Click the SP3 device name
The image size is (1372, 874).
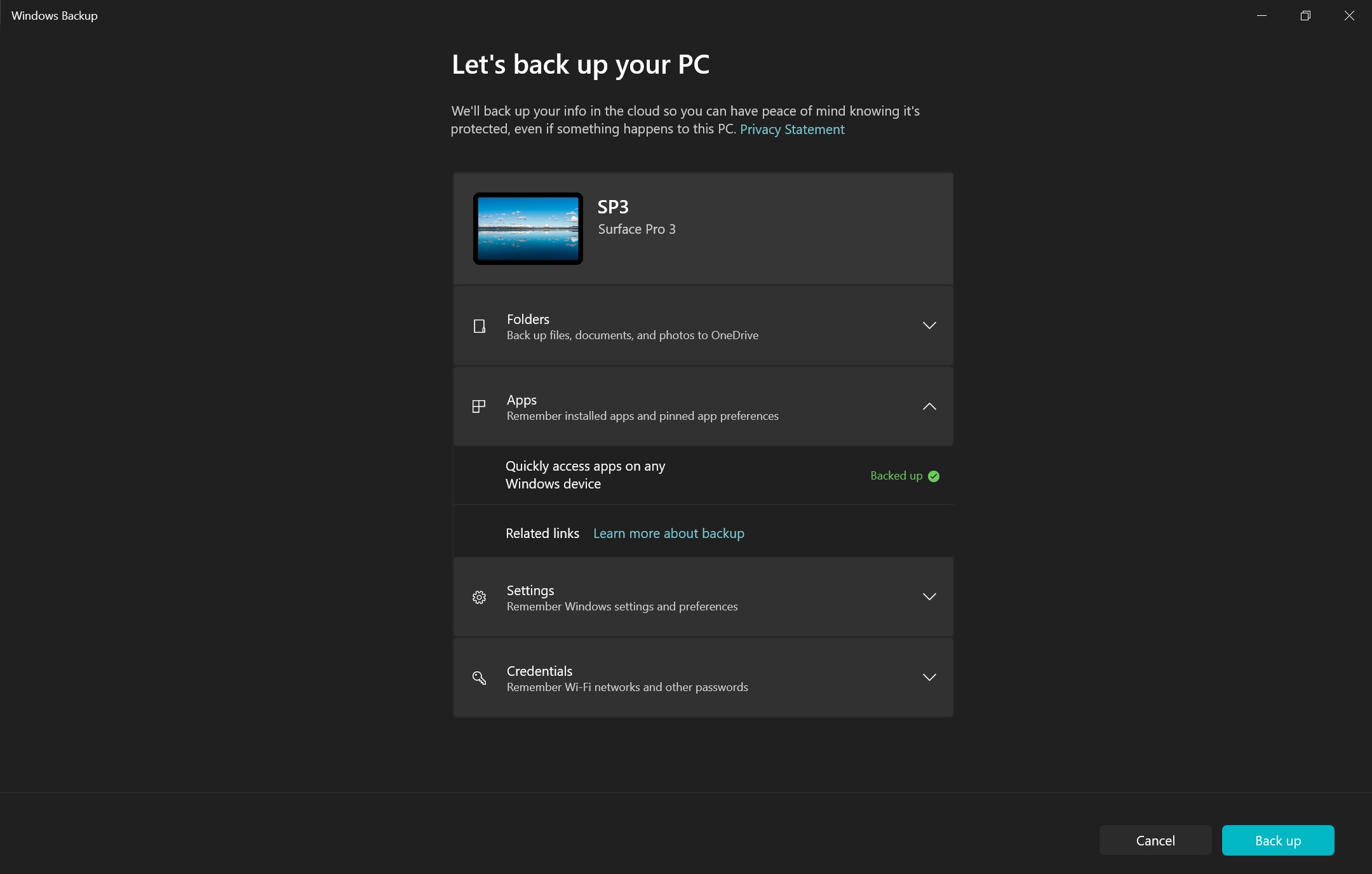(613, 207)
